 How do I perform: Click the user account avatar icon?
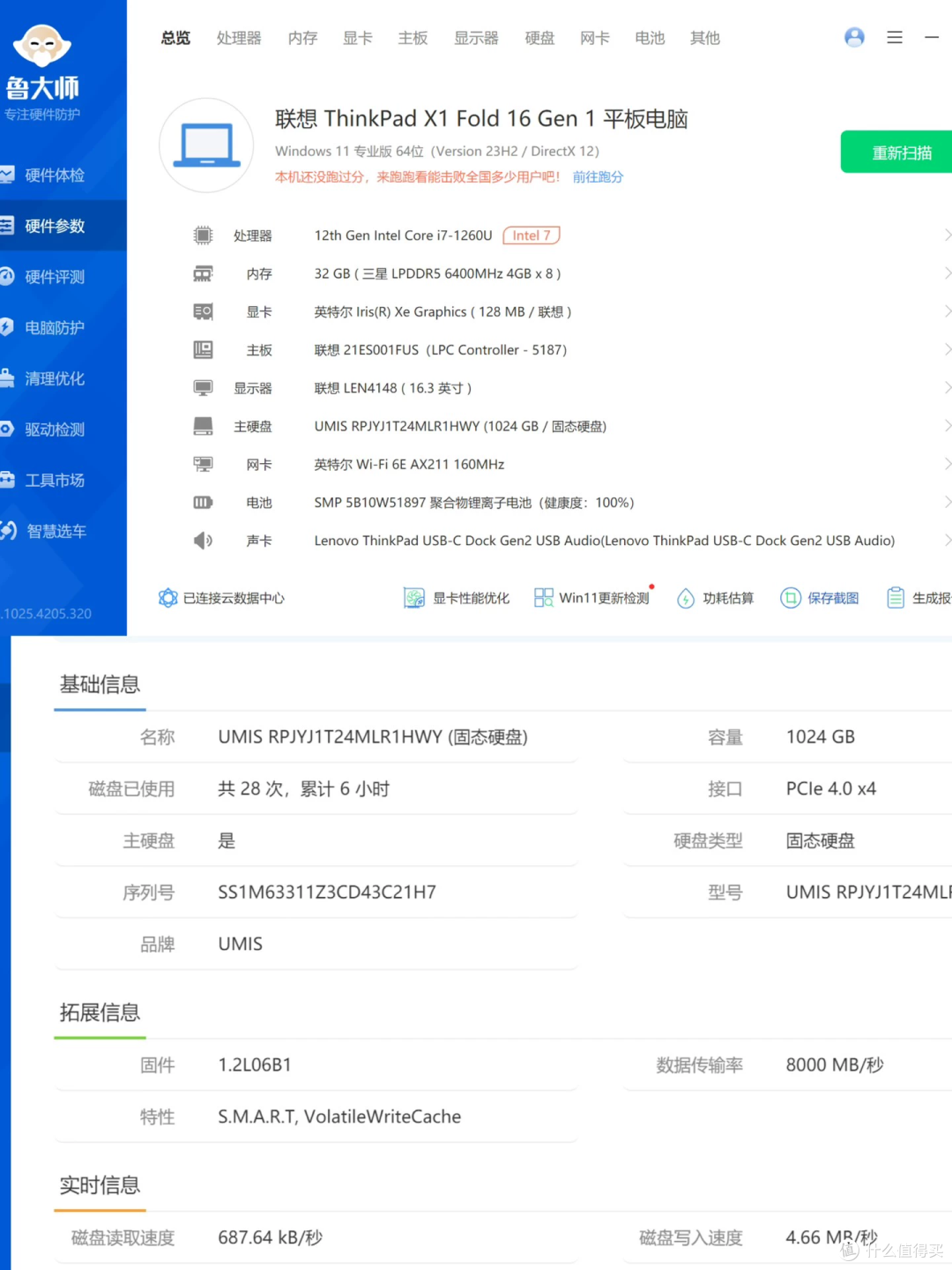pos(854,37)
